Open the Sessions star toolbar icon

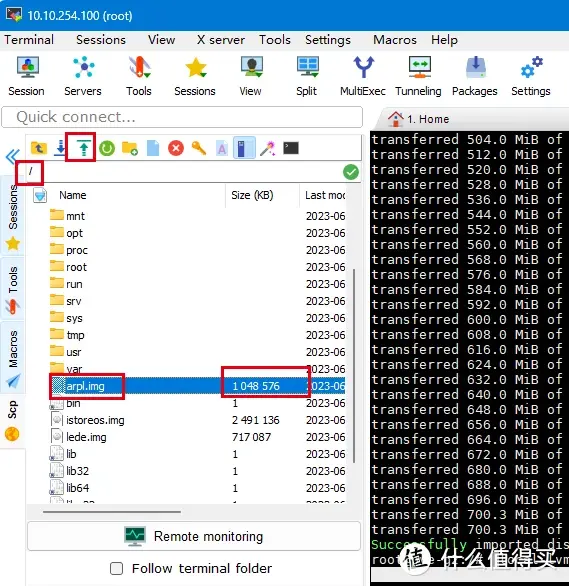(195, 76)
